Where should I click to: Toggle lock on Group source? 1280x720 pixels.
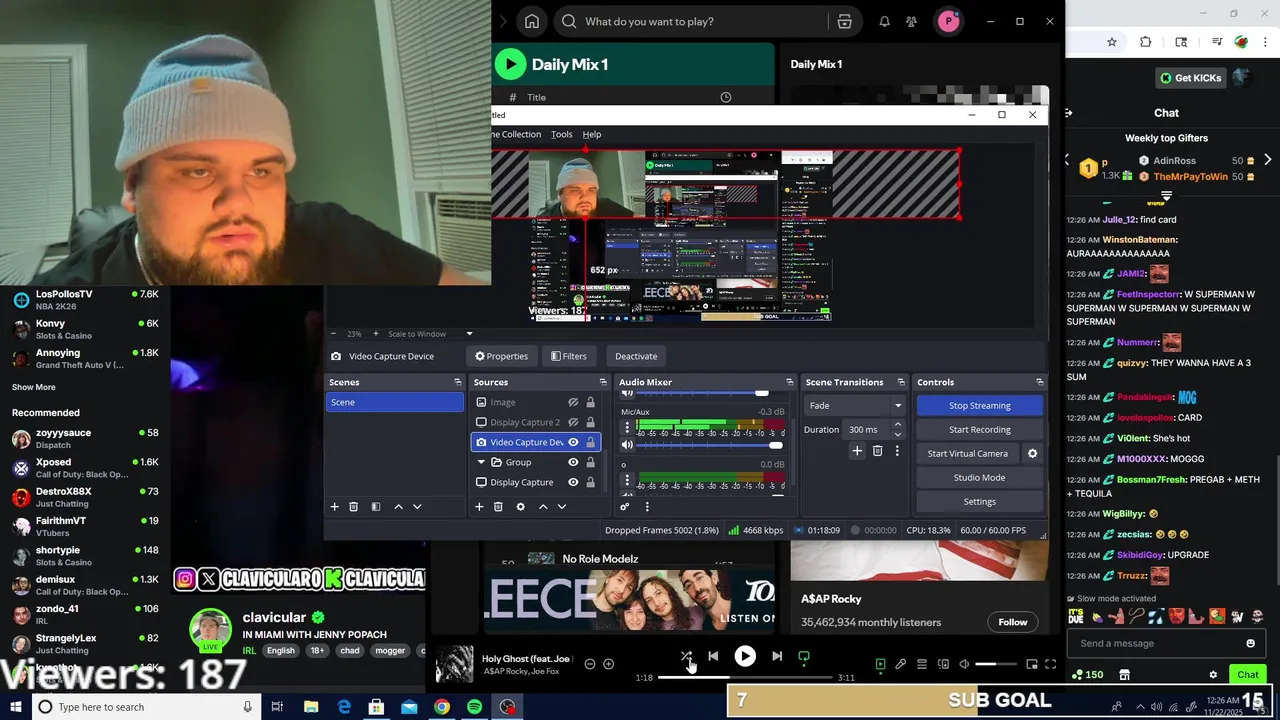pyautogui.click(x=590, y=462)
